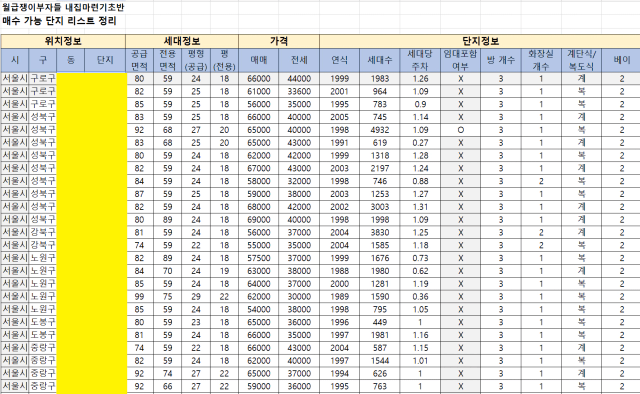Click the 세대당 주차 value 0.27
This screenshot has height=394, width=640.
tap(420, 143)
